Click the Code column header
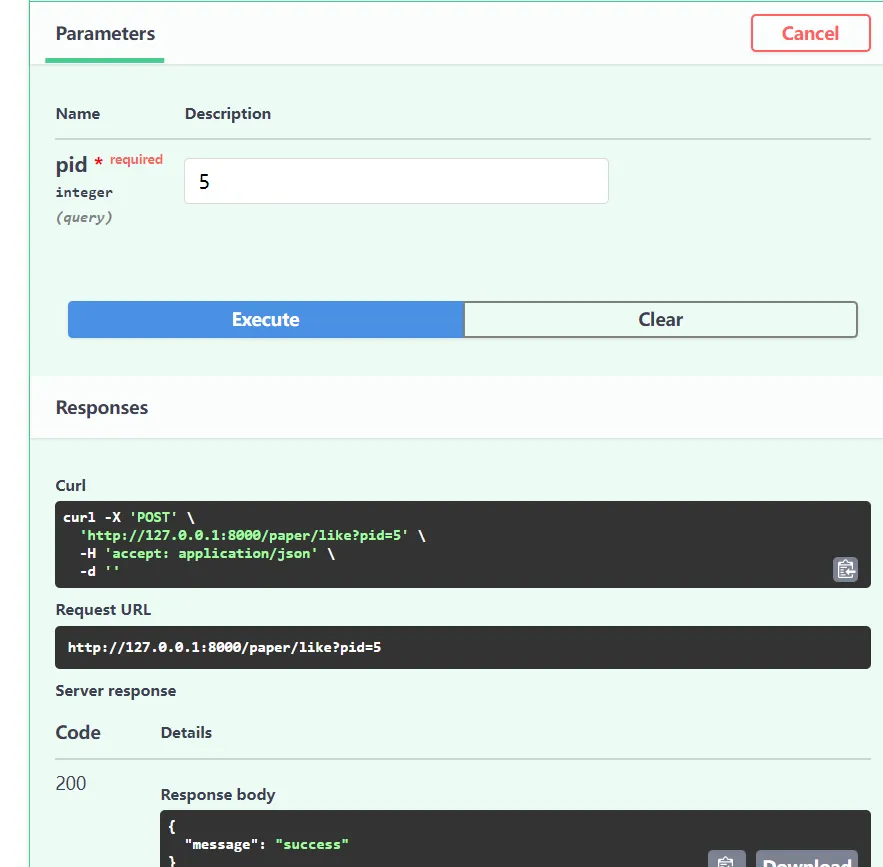This screenshot has height=867, width=883. (78, 733)
